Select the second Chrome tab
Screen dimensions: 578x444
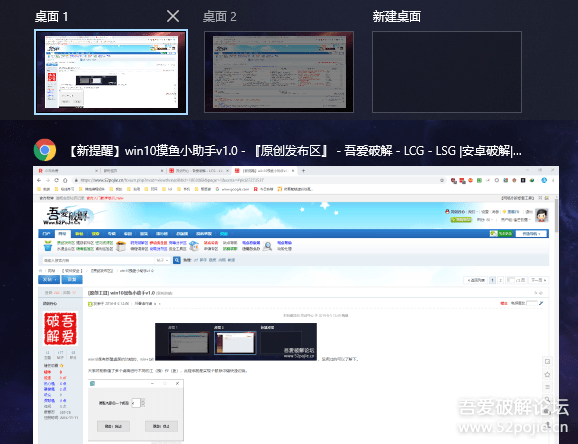coord(133,171)
